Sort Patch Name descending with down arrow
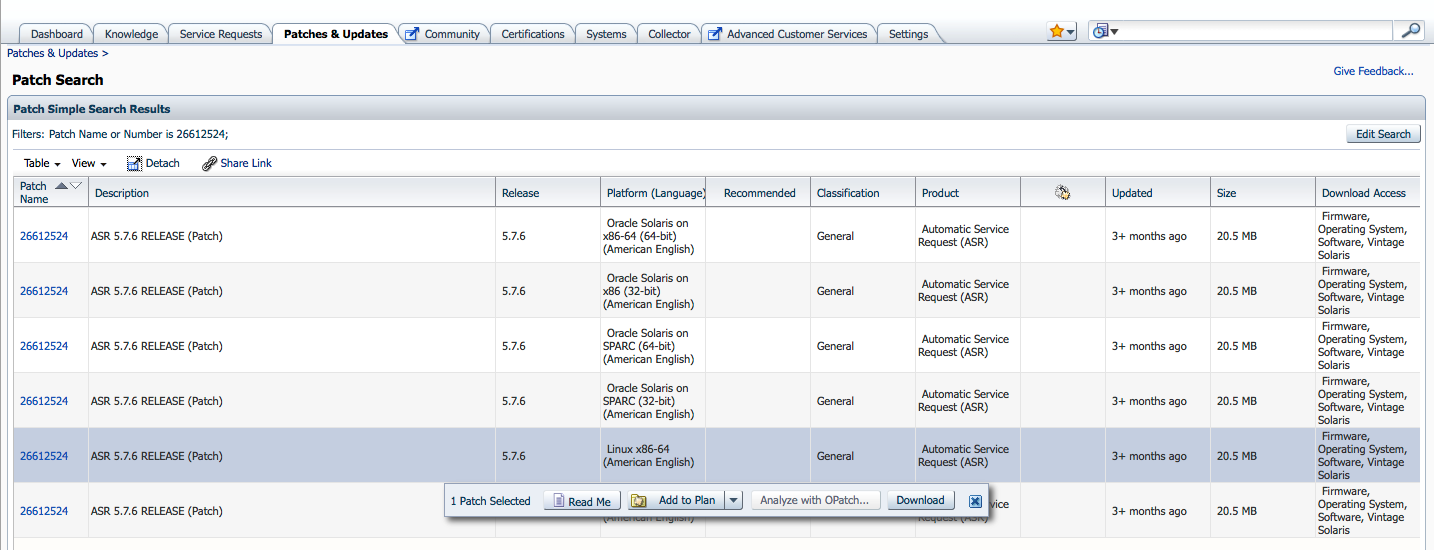 [x=76, y=186]
